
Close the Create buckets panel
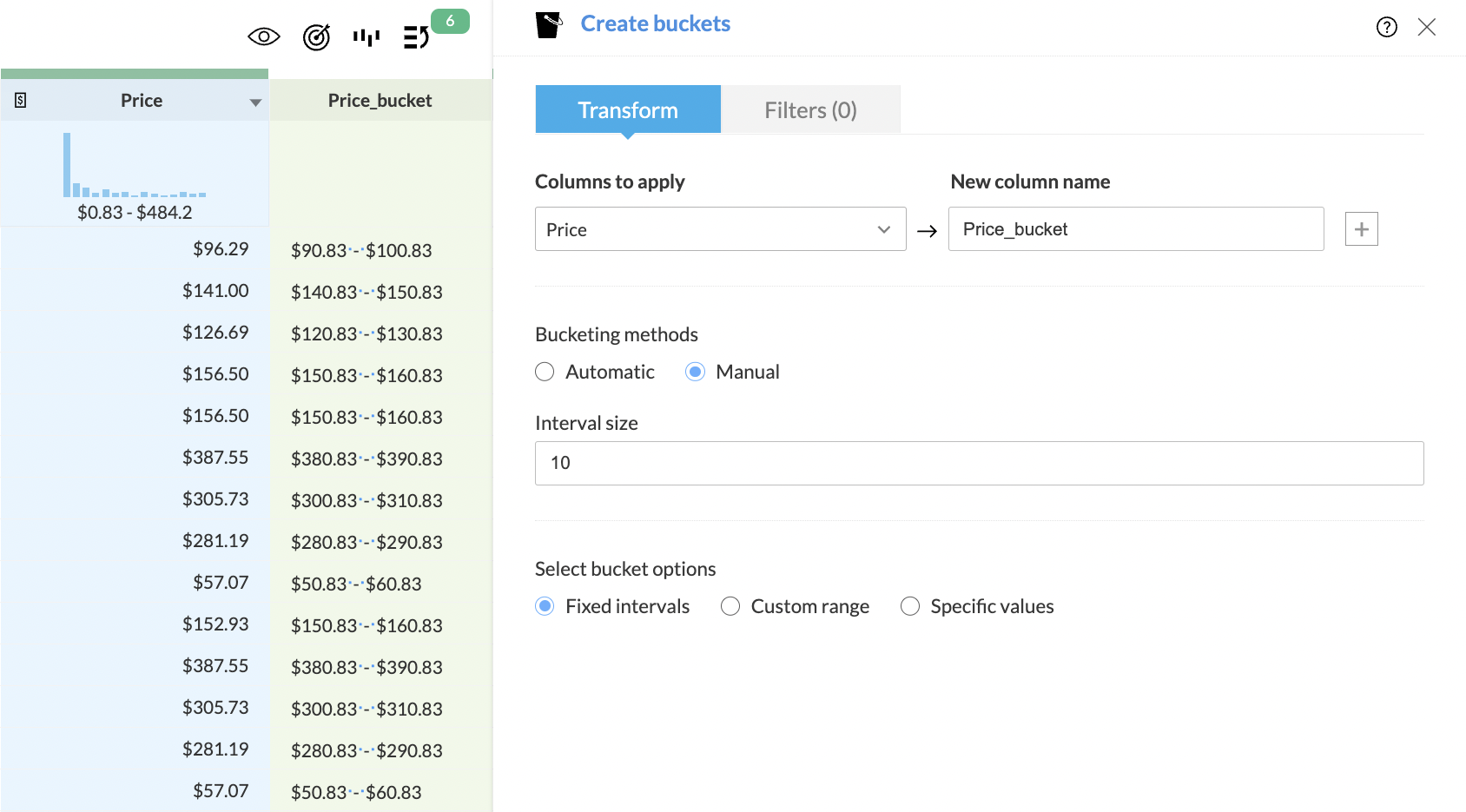(1426, 27)
